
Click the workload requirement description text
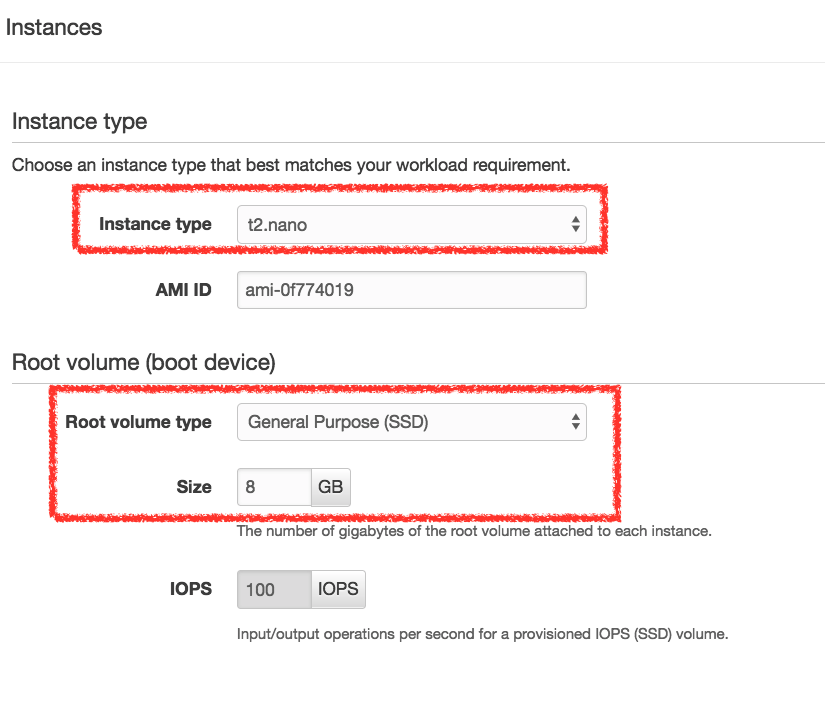tap(291, 165)
